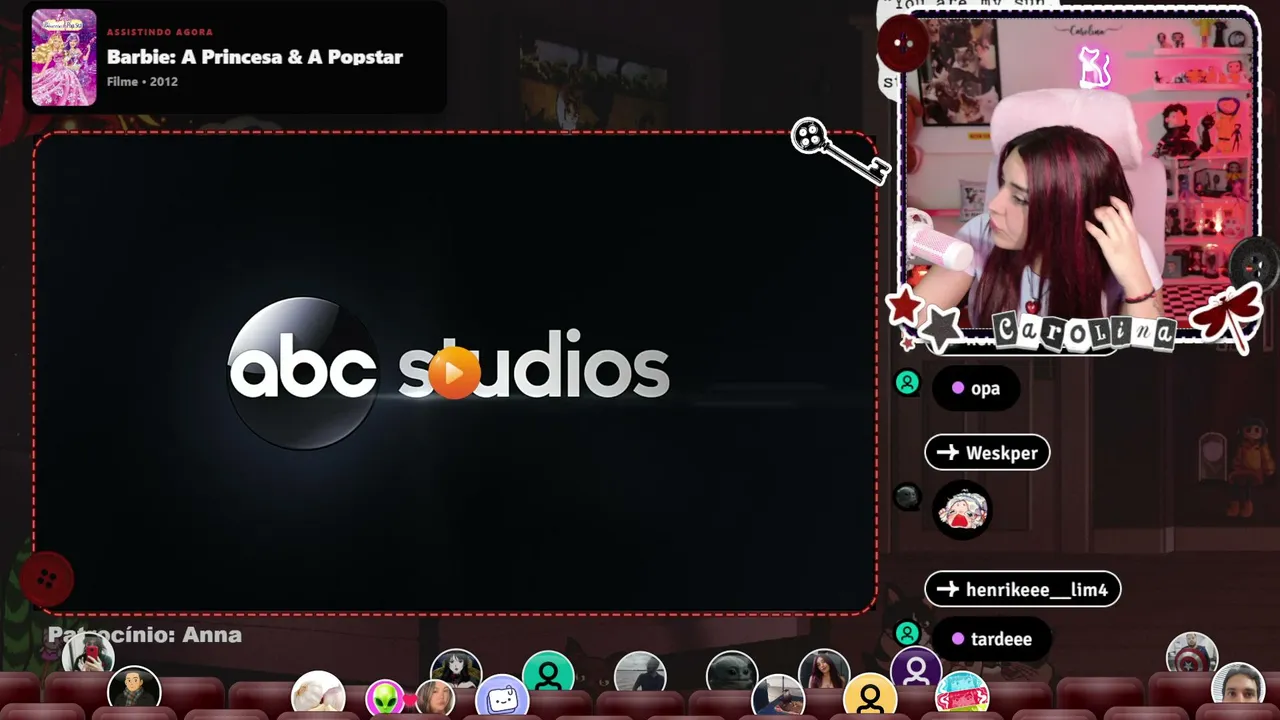Viewport: 1280px width, 720px height.
Task: Open the "opa" chat message bubble
Action: click(976, 388)
